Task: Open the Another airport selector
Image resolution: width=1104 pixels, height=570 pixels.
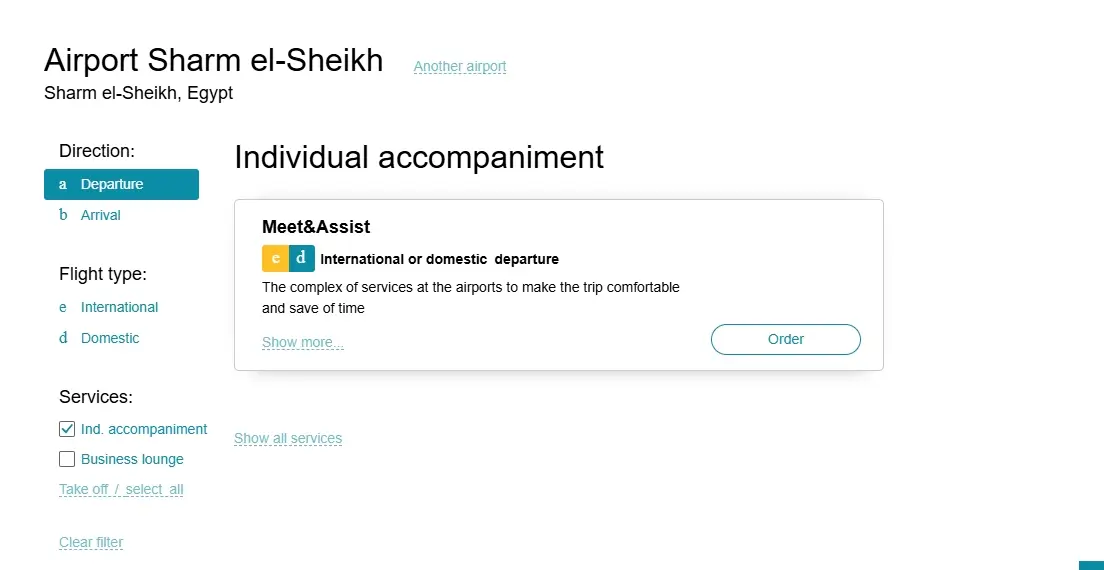Action: (460, 67)
